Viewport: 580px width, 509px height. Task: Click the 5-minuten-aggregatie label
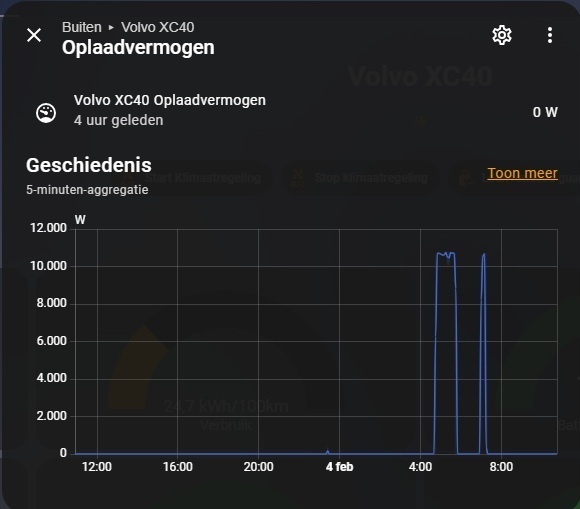coord(87,190)
